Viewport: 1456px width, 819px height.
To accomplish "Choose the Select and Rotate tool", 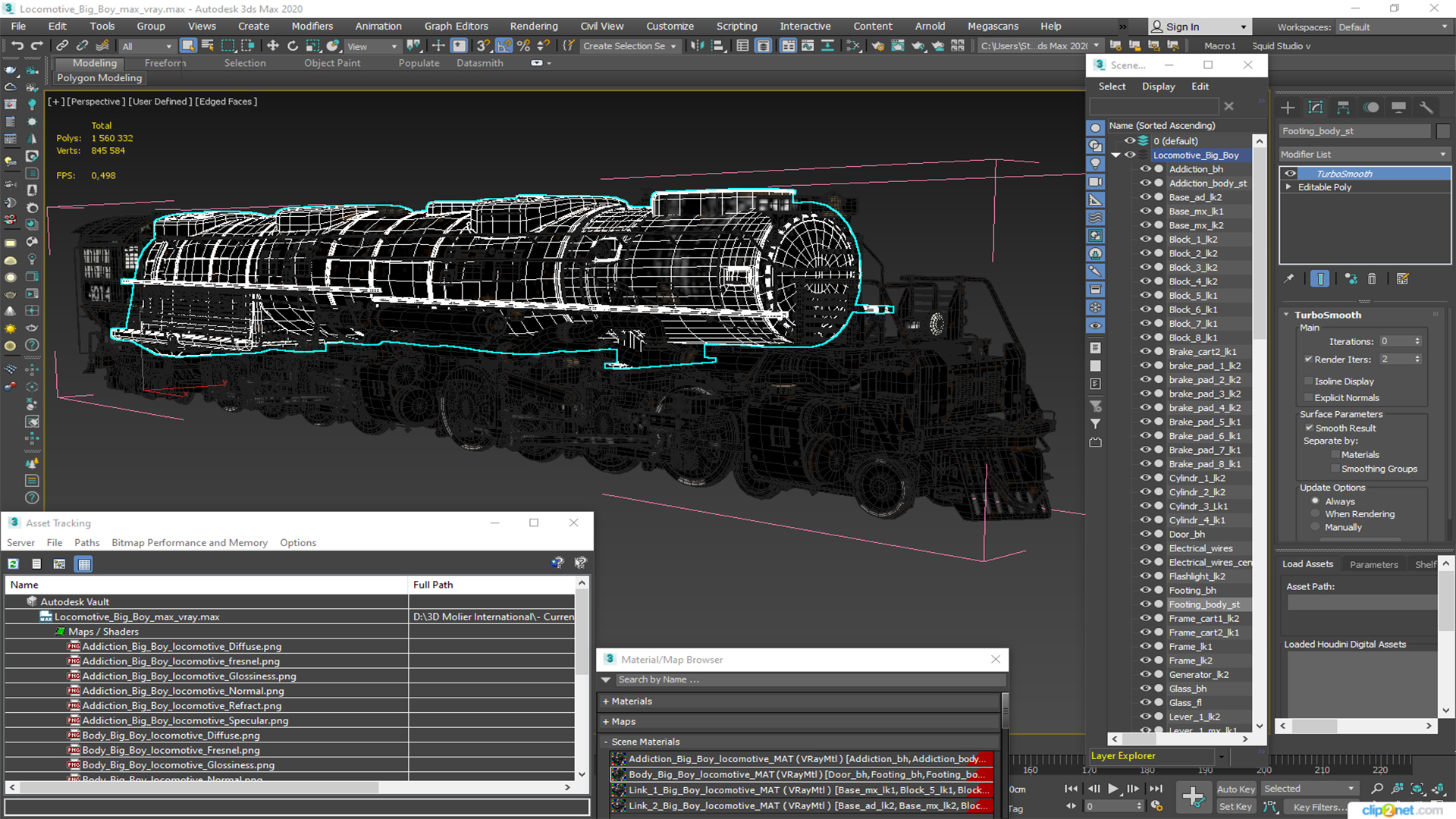I will (x=293, y=45).
